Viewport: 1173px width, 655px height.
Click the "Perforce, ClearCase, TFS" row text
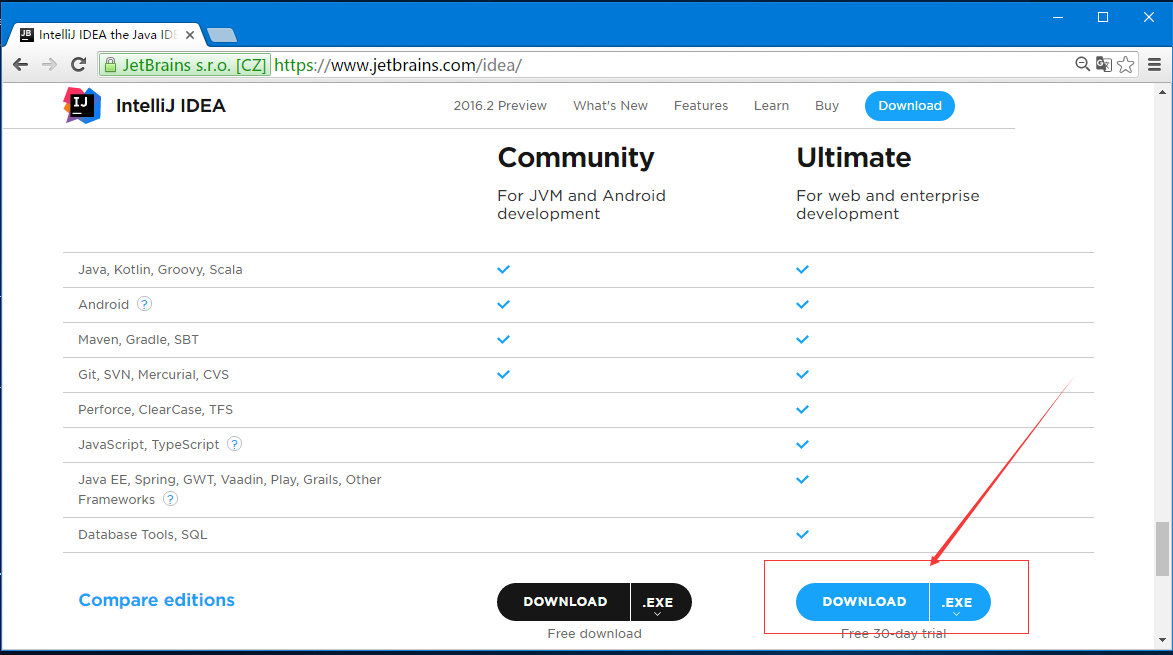pyautogui.click(x=156, y=410)
